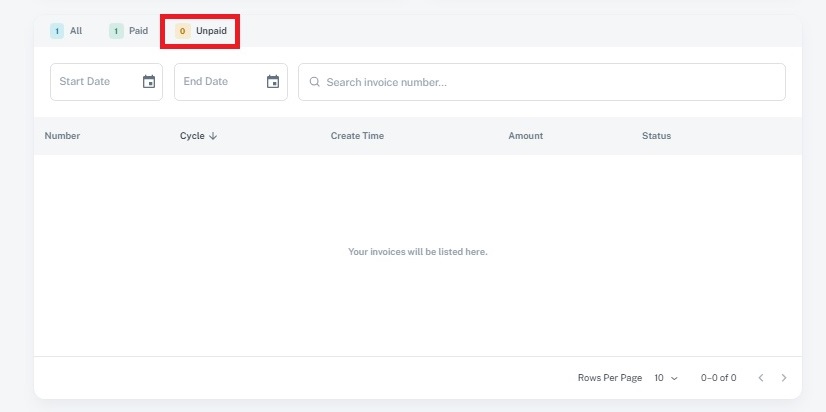This screenshot has height=412, width=826.
Task: Expand the Rows Per Page dropdown
Action: pos(666,378)
